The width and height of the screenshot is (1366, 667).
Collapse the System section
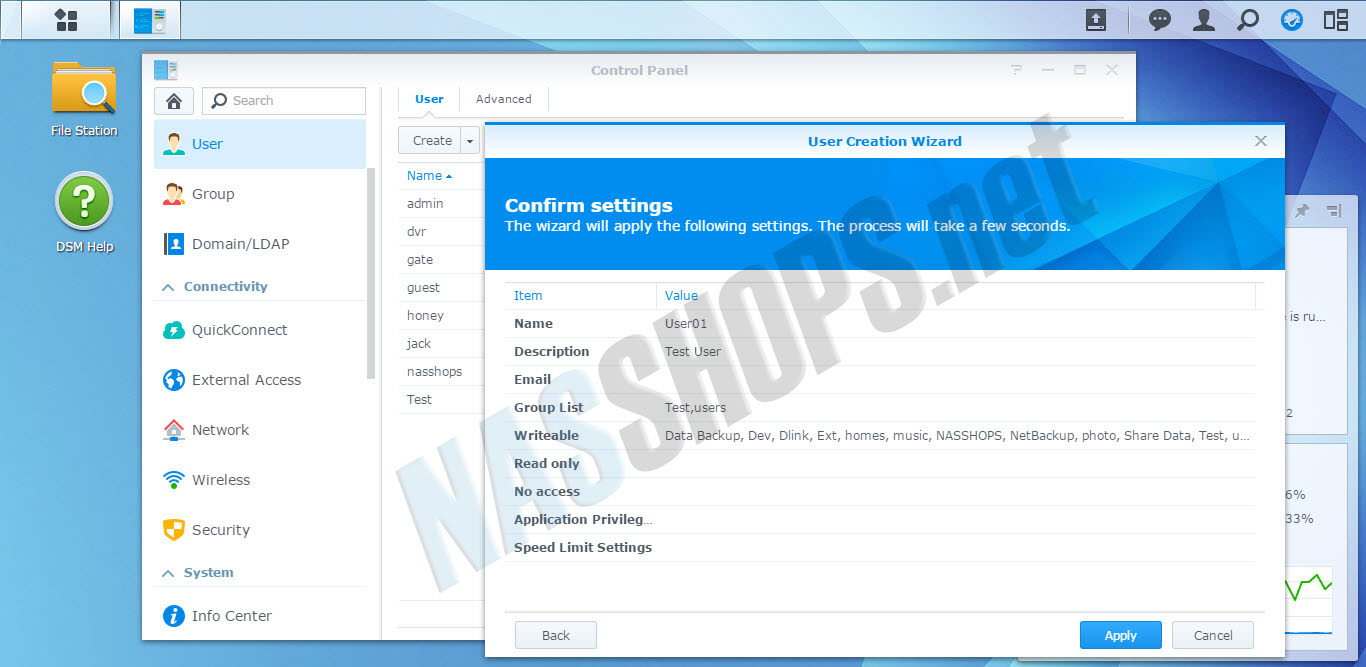click(x=168, y=573)
